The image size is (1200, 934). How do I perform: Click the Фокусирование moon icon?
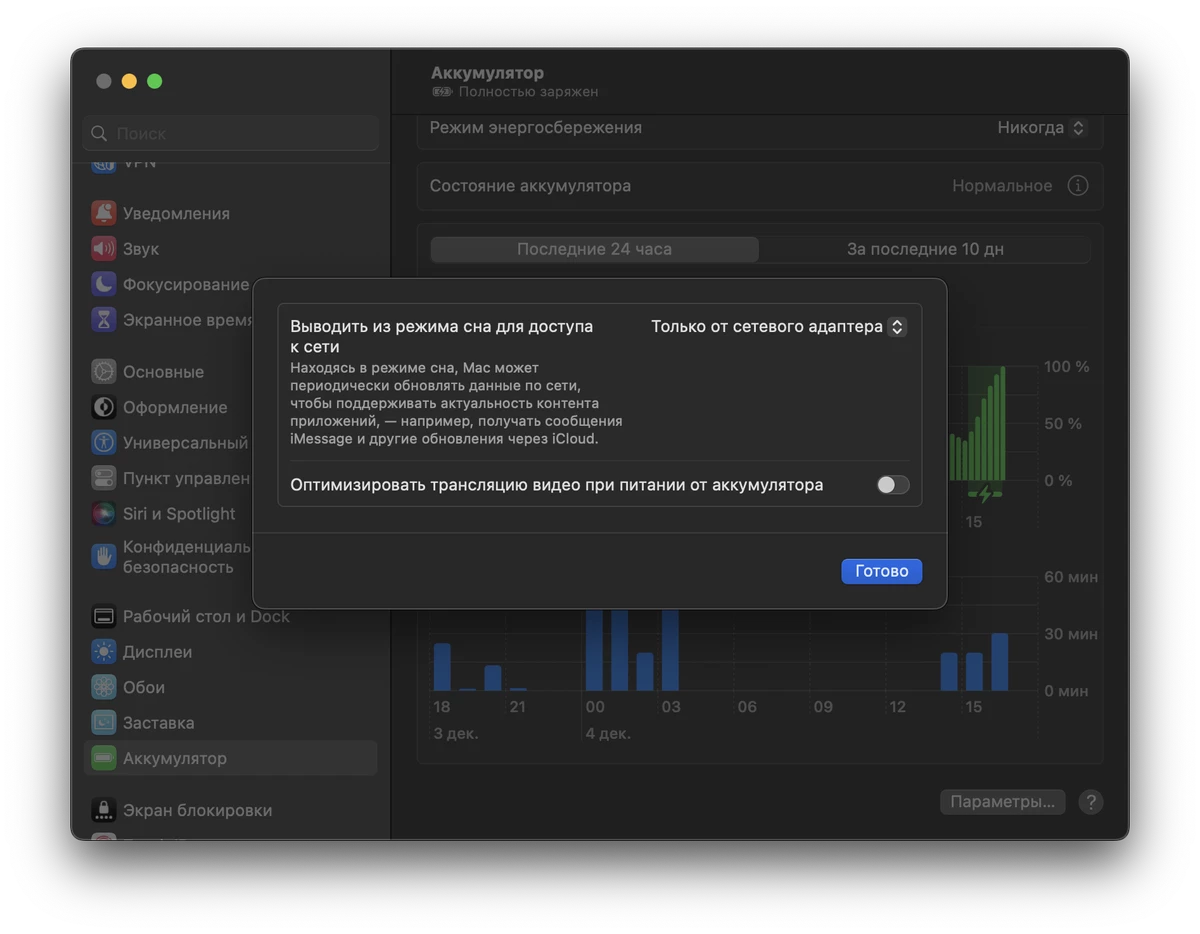104,284
